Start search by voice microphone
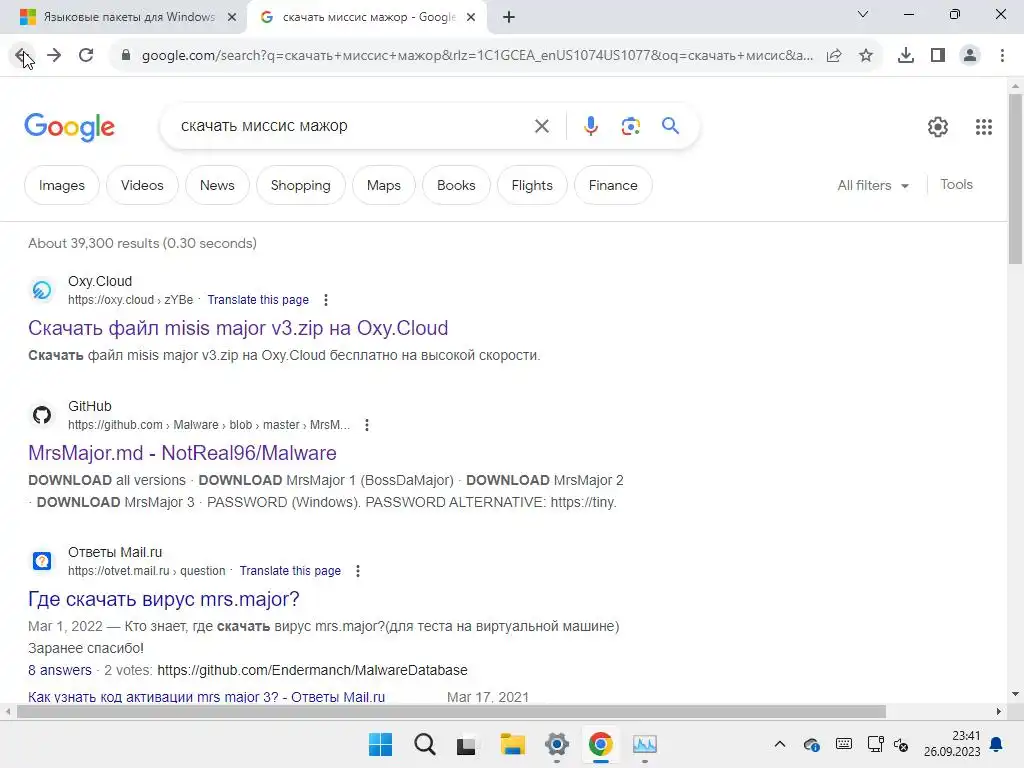 coord(591,126)
